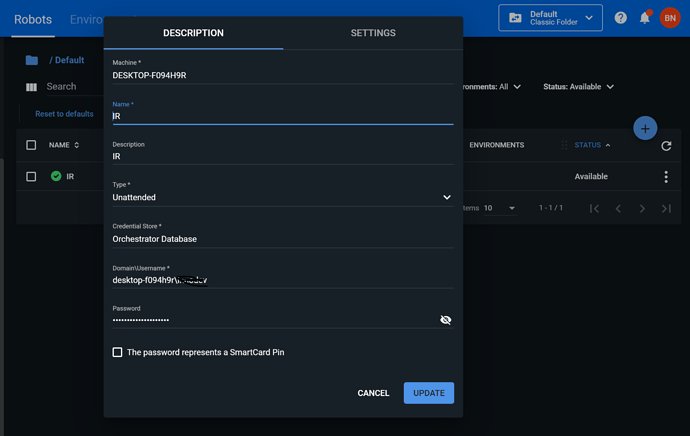This screenshot has width=690, height=436.
Task: Click the CANCEL button
Action: (x=373, y=393)
